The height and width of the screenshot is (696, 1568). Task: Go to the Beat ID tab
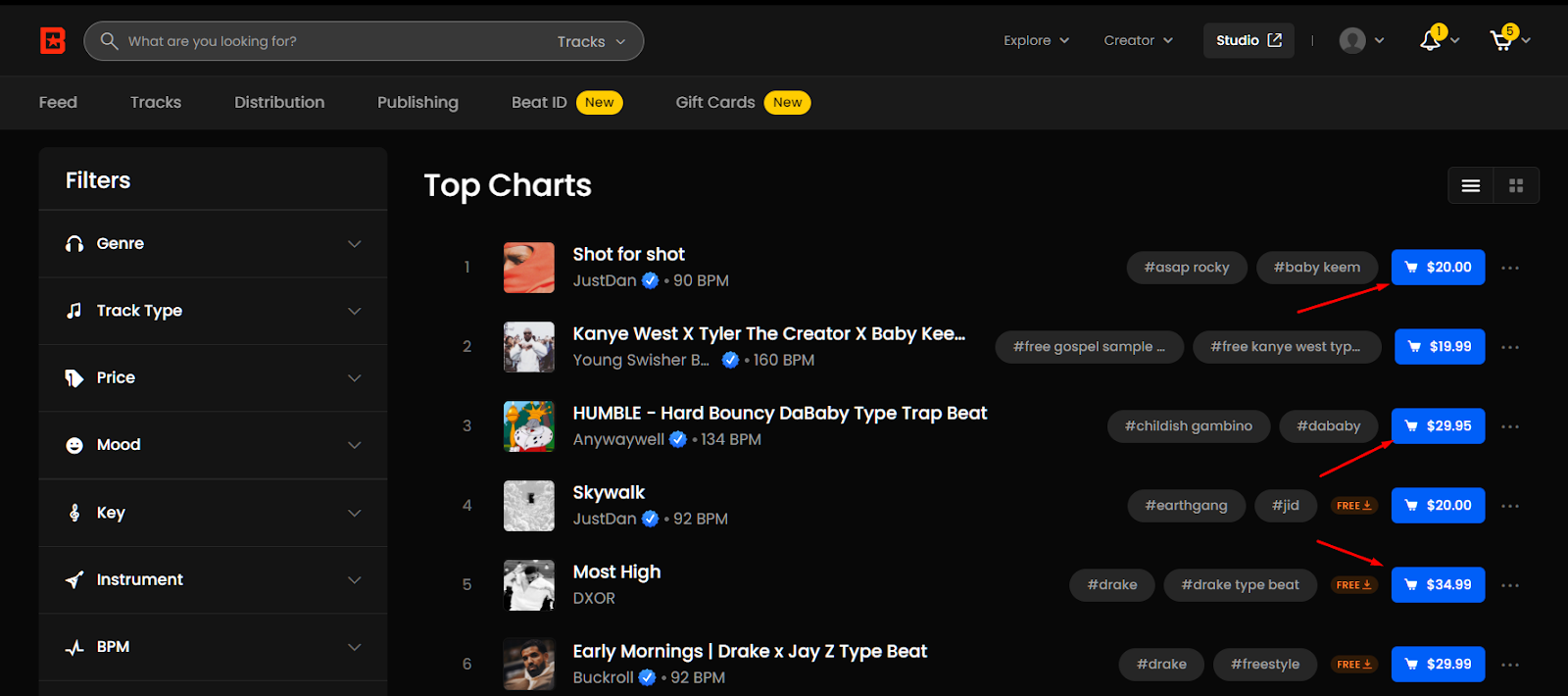coord(566,102)
